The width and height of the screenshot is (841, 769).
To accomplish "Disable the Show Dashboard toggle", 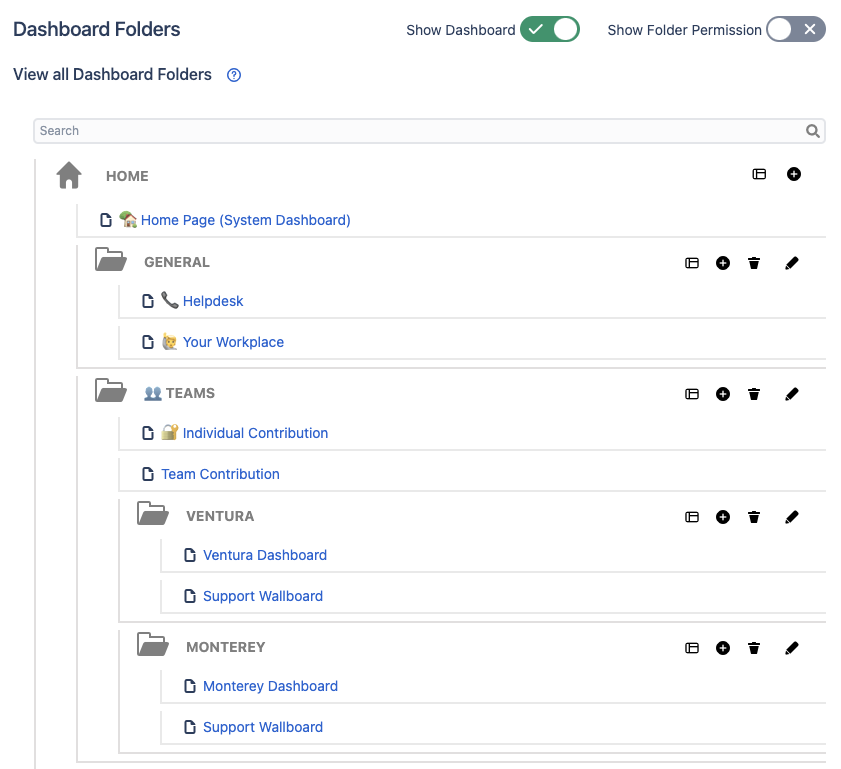I will [x=549, y=30].
